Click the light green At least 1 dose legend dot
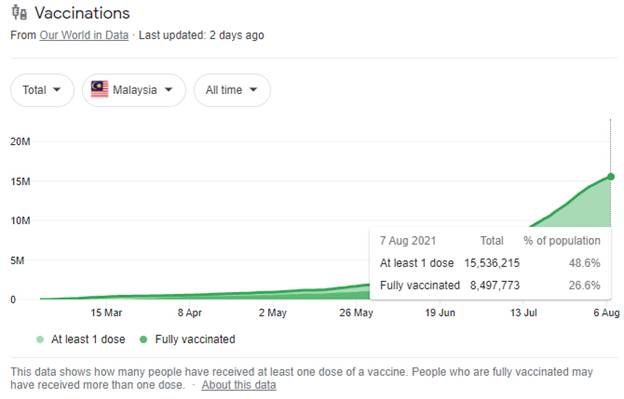Viewport: 624px width, 399px height. 40,339
